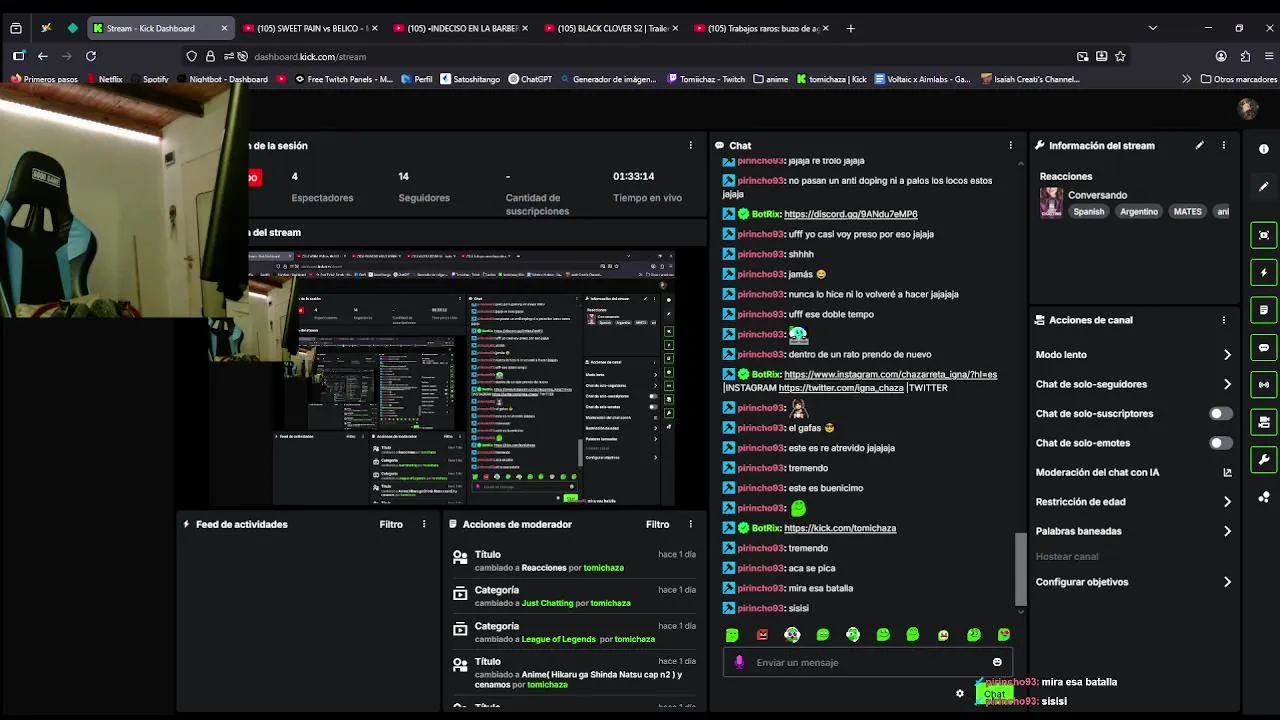Open Filtro in Acciones de moderador

tap(657, 524)
